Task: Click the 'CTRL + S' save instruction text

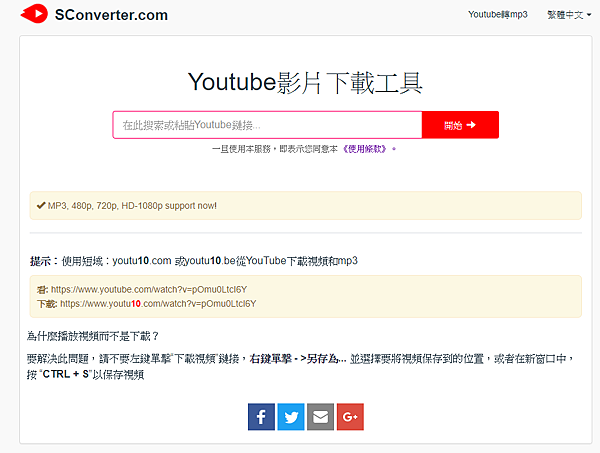Action: (x=85, y=374)
